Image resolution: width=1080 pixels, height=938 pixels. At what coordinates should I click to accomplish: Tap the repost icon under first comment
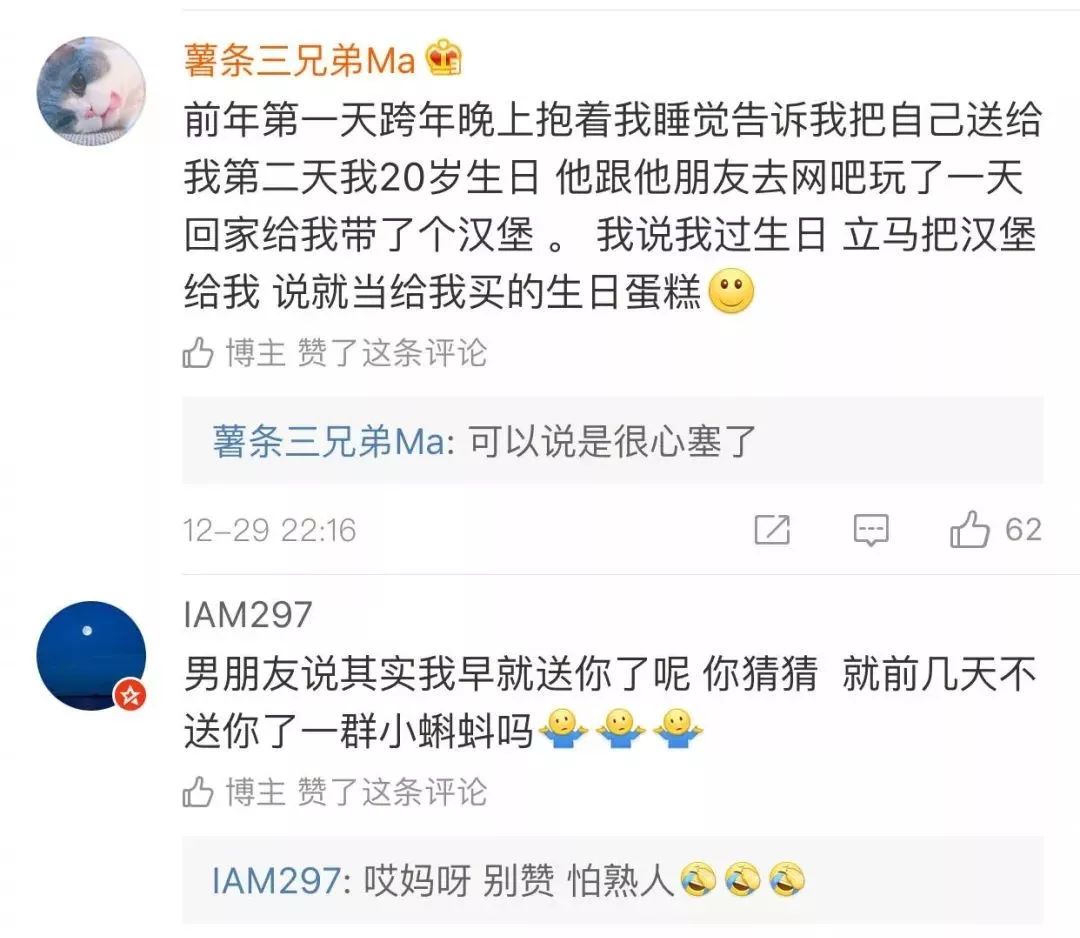click(772, 529)
